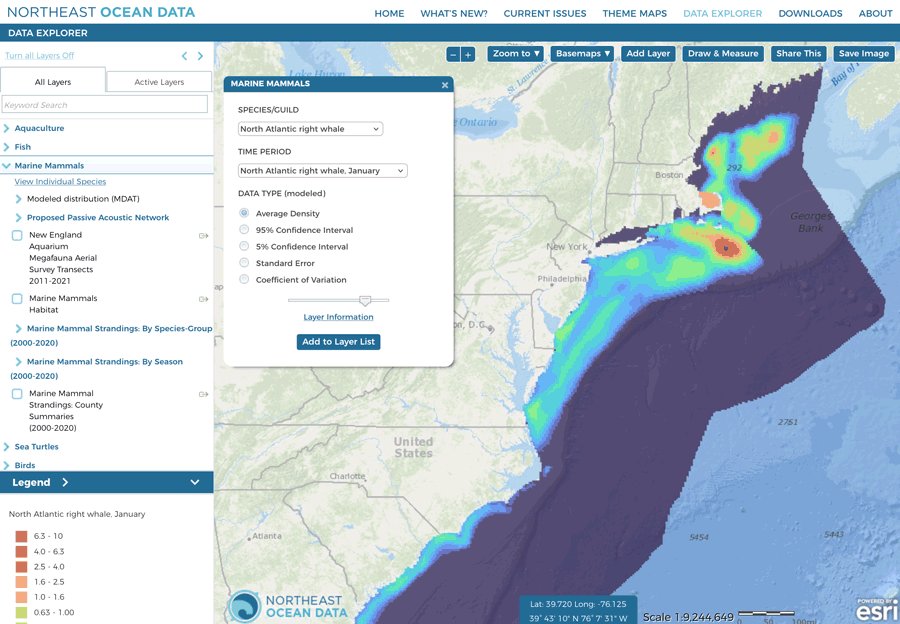This screenshot has width=900, height=624.
Task: Zoom out the map with minus button
Action: point(453,55)
